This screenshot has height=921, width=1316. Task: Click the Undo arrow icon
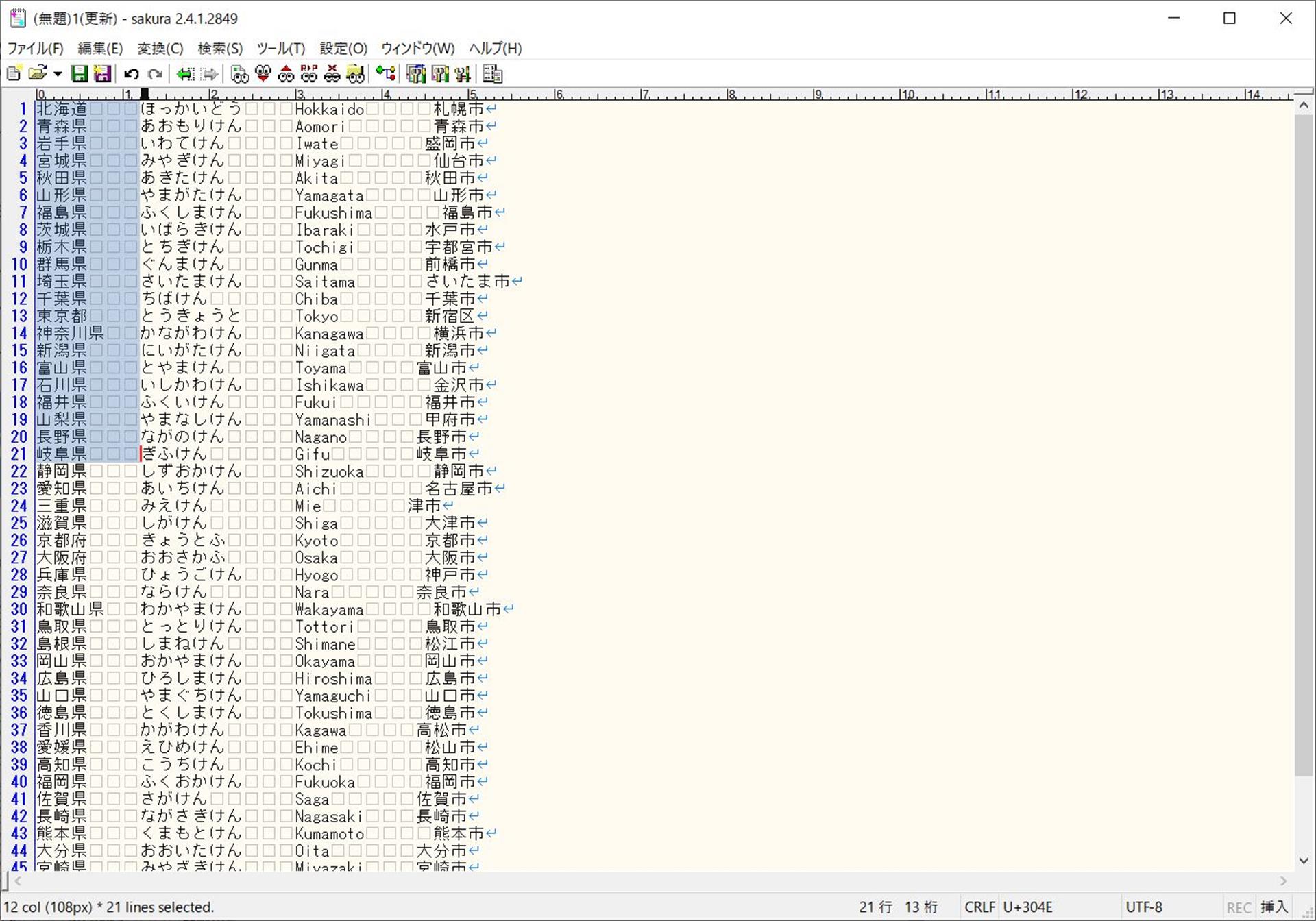[132, 74]
